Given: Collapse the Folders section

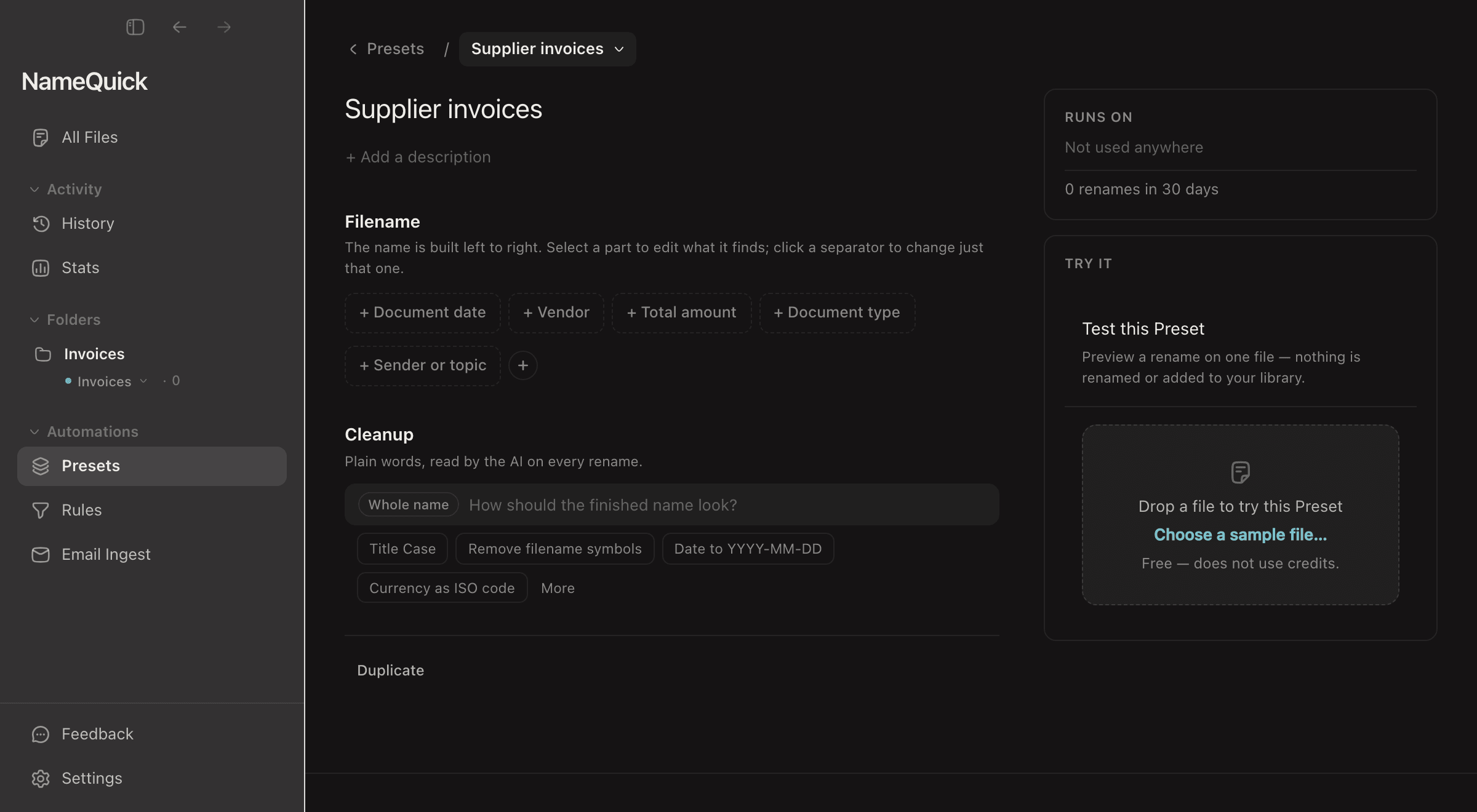Looking at the screenshot, I should (x=65, y=319).
